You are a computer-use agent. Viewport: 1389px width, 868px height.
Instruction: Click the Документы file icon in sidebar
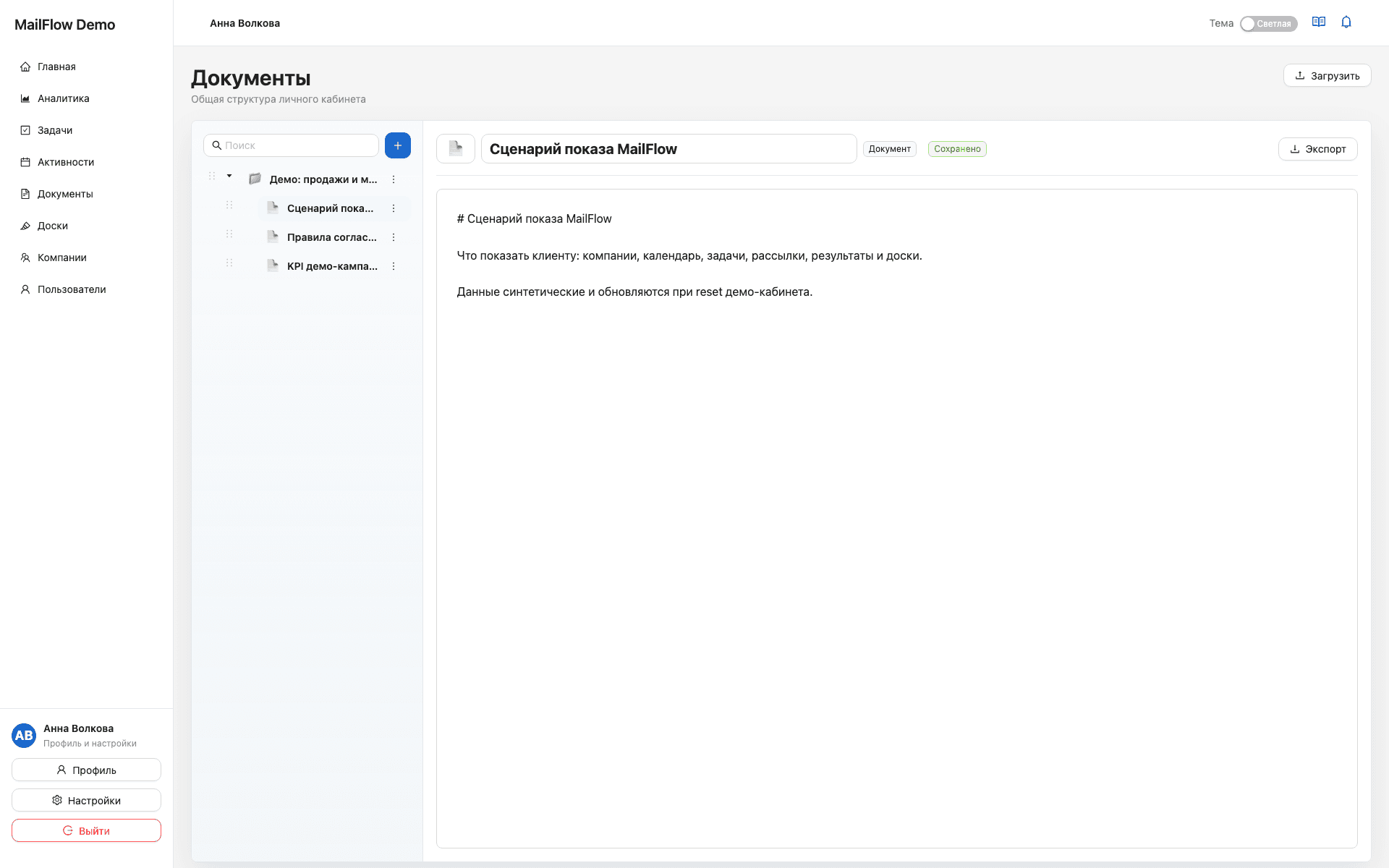coord(25,194)
